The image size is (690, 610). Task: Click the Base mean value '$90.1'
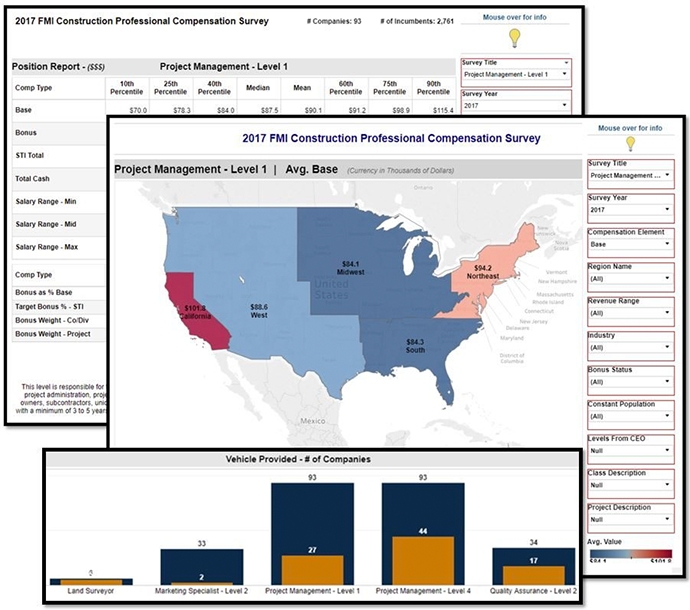pyautogui.click(x=313, y=110)
